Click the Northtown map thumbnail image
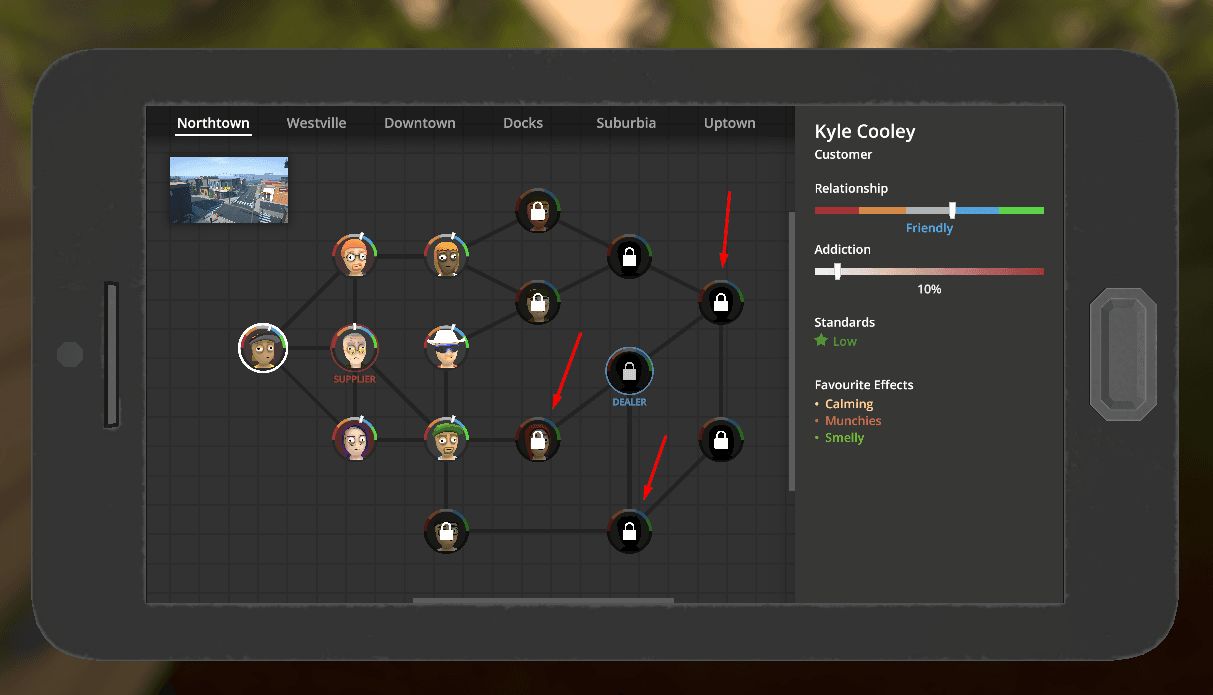The image size is (1213, 695). pyautogui.click(x=229, y=189)
